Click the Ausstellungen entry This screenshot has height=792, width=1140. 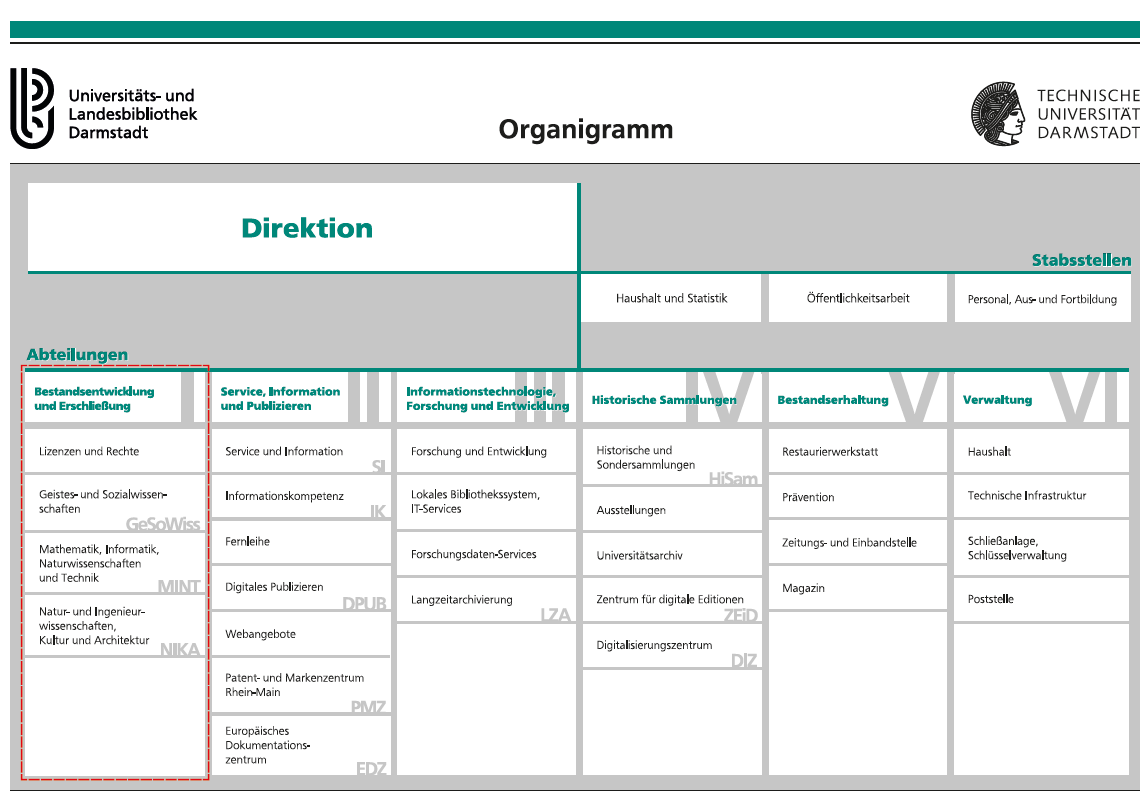click(x=672, y=510)
